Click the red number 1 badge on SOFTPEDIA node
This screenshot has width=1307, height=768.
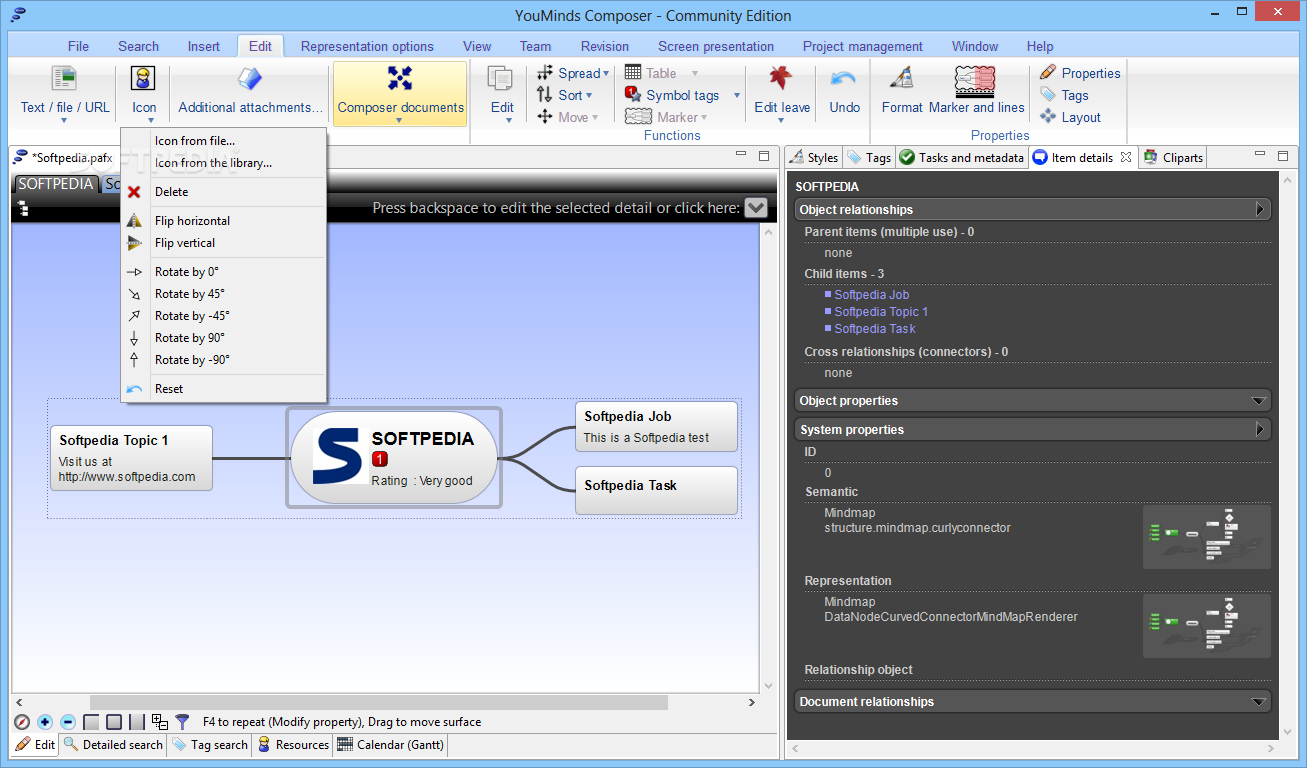(x=380, y=459)
